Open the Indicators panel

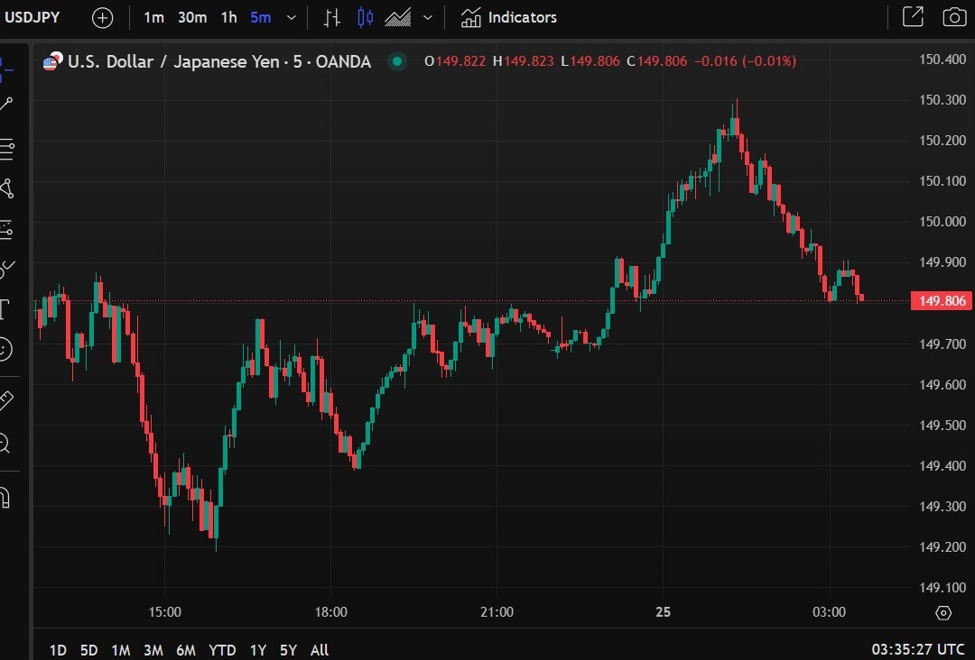pos(509,18)
